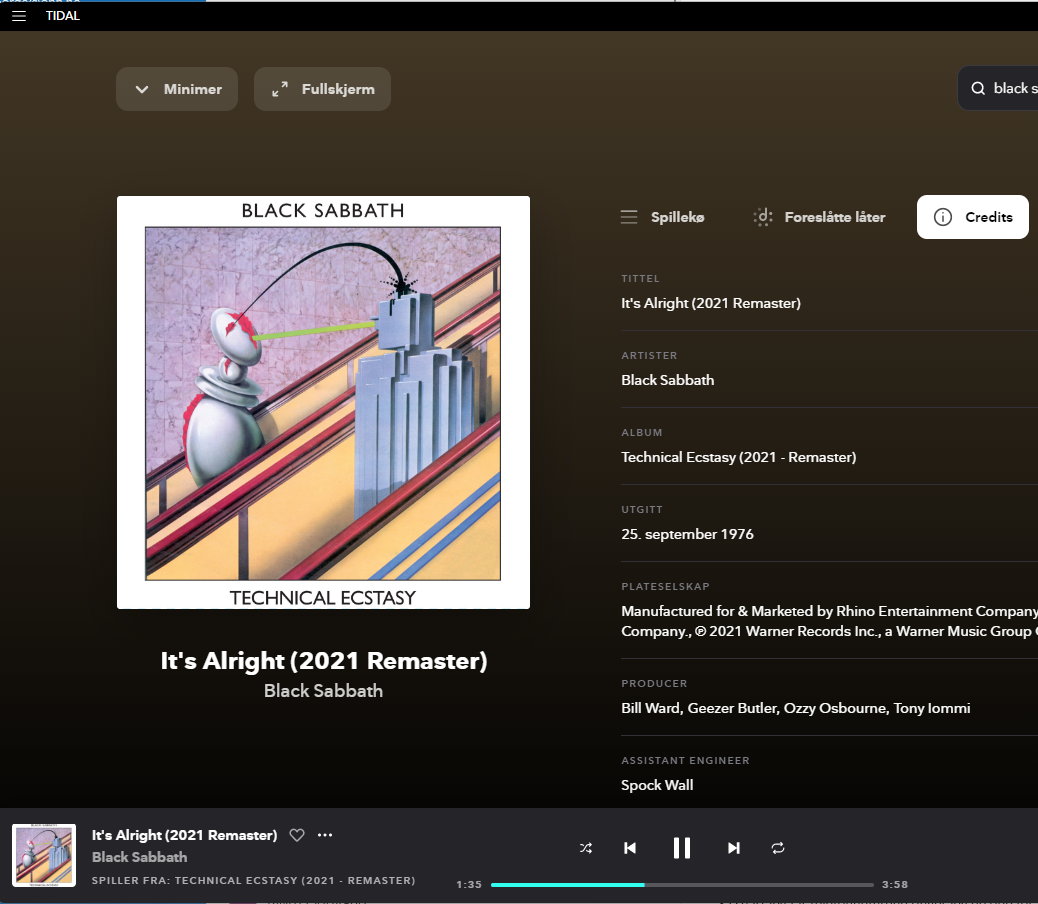1038x904 pixels.
Task: Focus the search field containing "black s"
Action: coord(998,88)
